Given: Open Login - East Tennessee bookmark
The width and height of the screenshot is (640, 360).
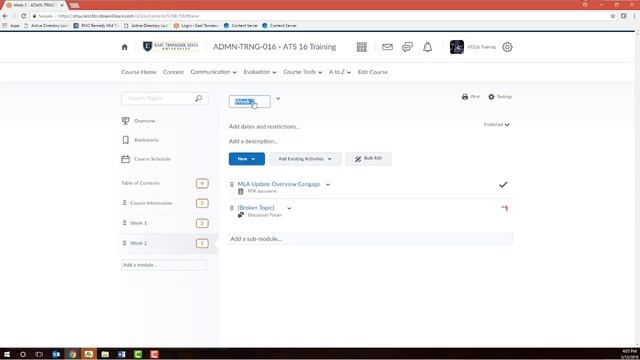Looking at the screenshot, I should [196, 25].
